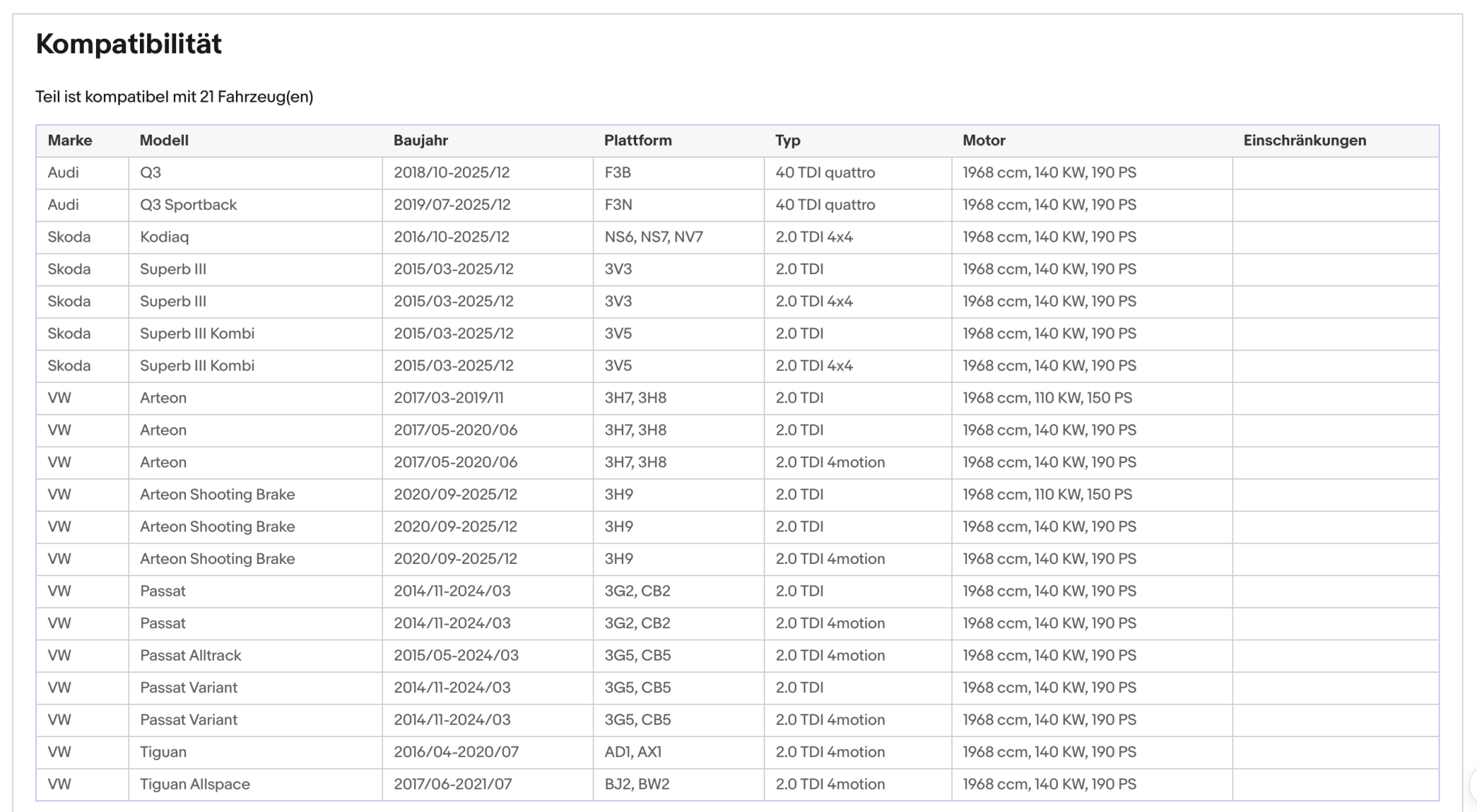Screen dimensions: 1477x812
Task: Click the Modell column header
Action: click(x=164, y=141)
